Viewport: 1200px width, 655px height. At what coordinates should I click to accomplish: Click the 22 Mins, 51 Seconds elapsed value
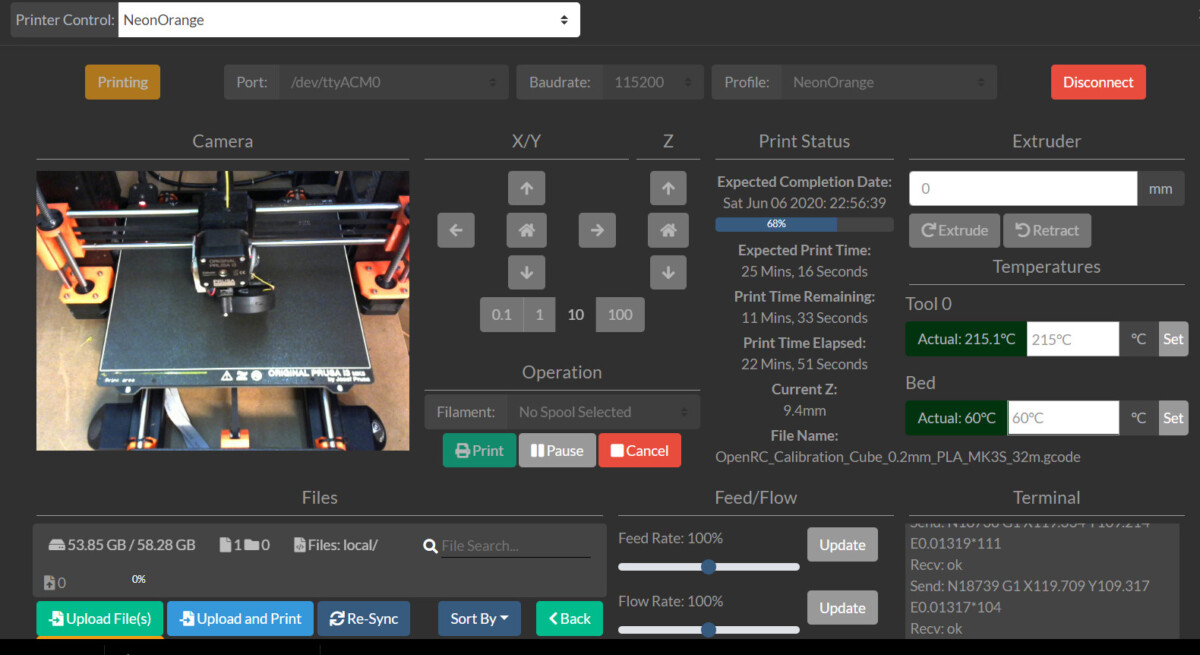pyautogui.click(x=804, y=364)
